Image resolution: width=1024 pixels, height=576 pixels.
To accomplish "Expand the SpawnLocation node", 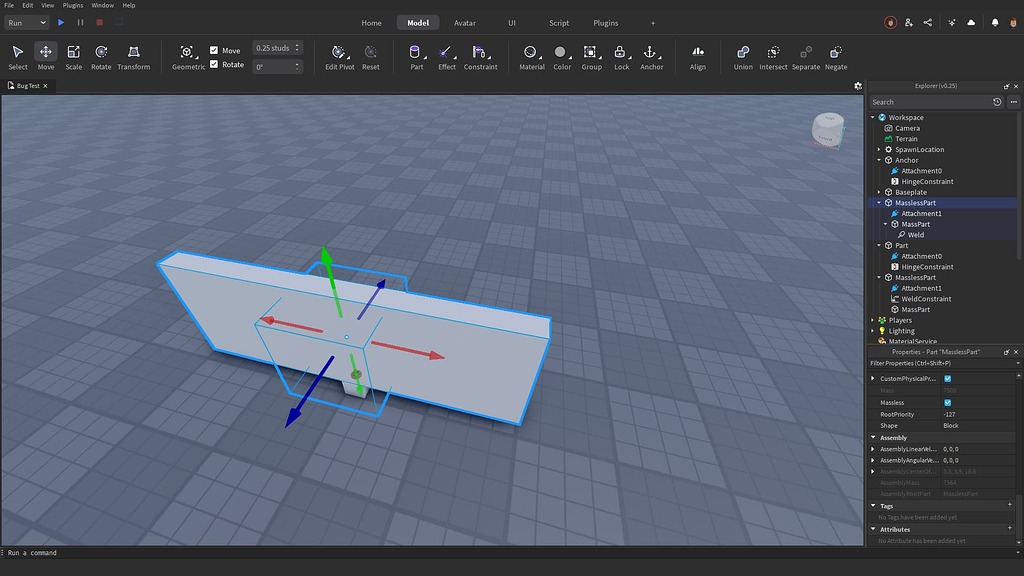I will [x=879, y=150].
